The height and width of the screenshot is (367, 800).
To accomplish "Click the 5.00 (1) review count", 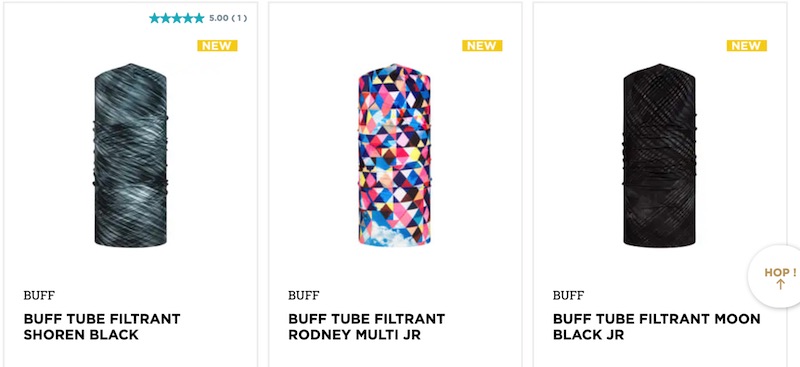I will [x=228, y=18].
